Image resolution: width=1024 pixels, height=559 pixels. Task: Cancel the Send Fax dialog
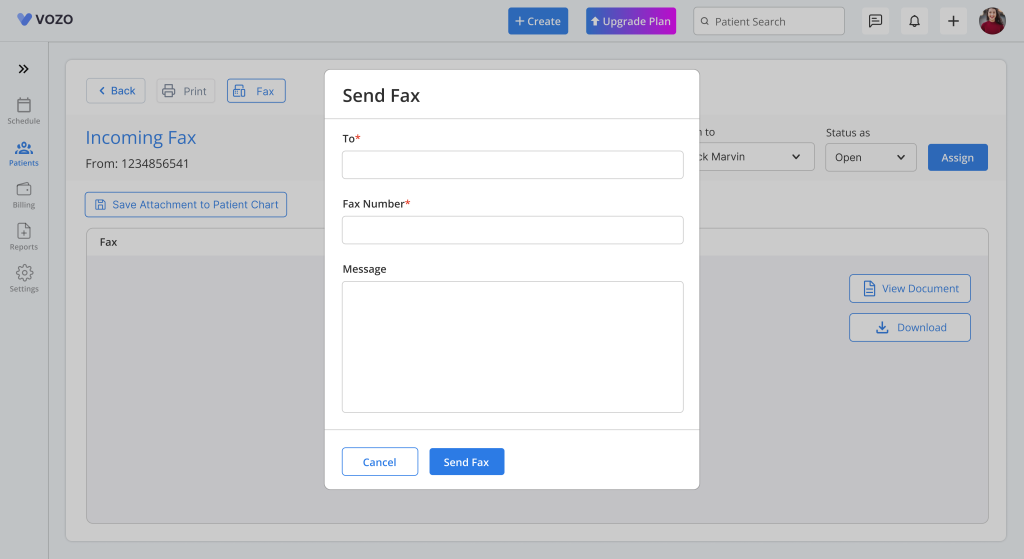coord(380,462)
